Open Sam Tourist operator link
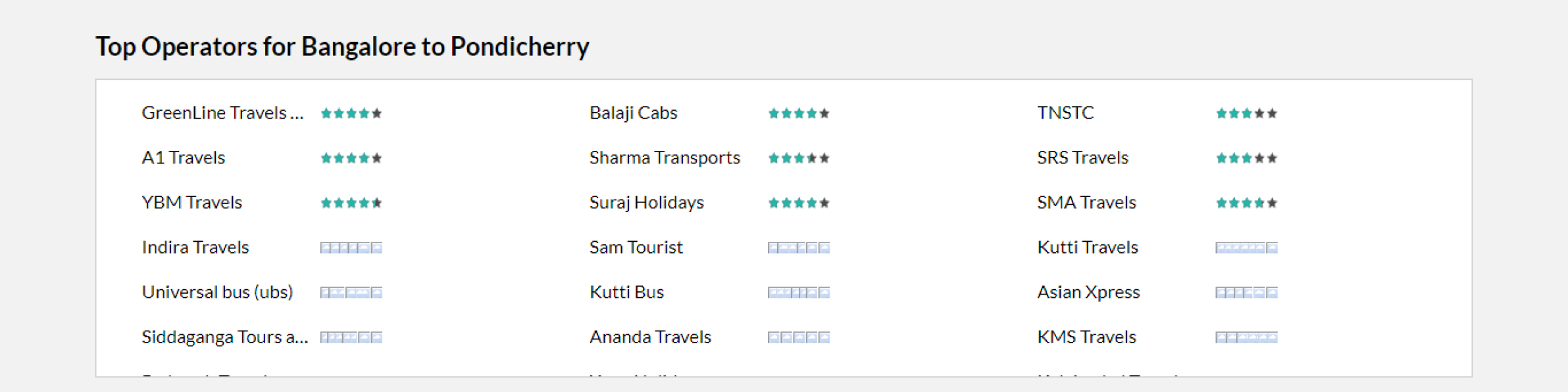This screenshot has width=1568, height=392. 636,248
